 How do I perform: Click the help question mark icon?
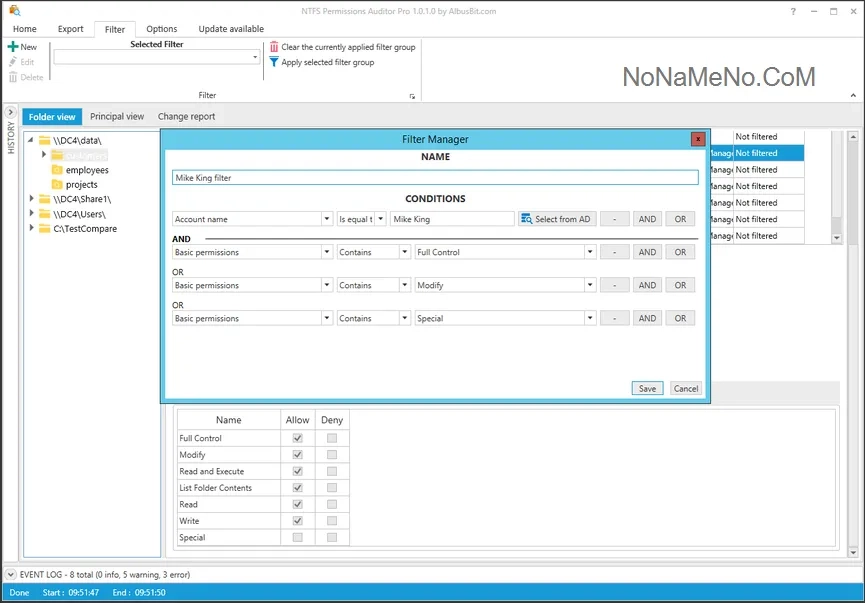(793, 11)
